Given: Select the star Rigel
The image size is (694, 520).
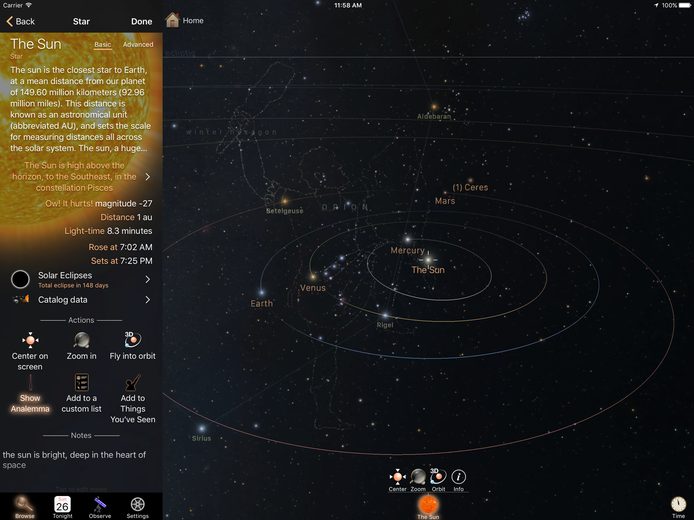Looking at the screenshot, I should coord(386,316).
